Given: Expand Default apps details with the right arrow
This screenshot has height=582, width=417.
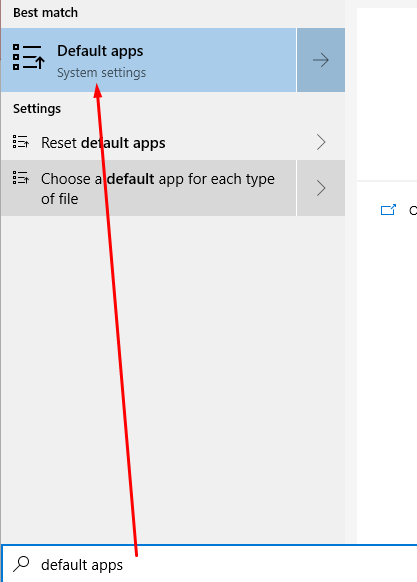Looking at the screenshot, I should click(x=321, y=60).
